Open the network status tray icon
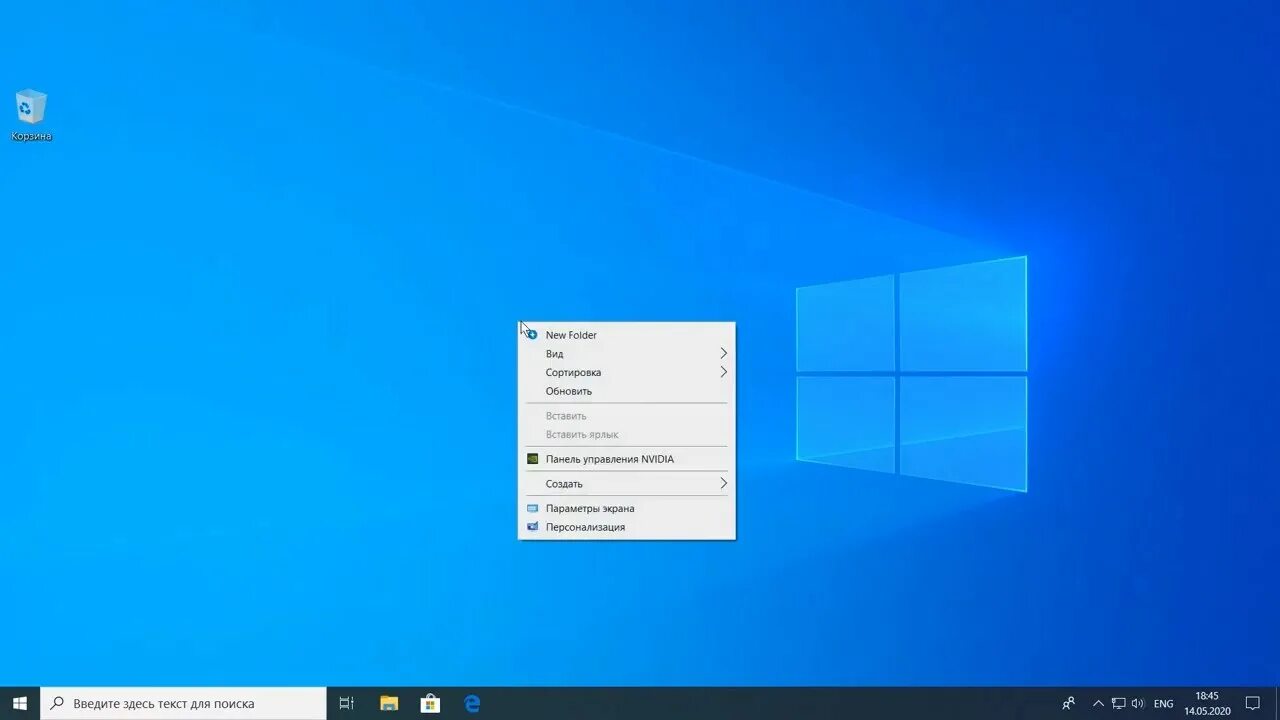1280x720 pixels. (1118, 703)
